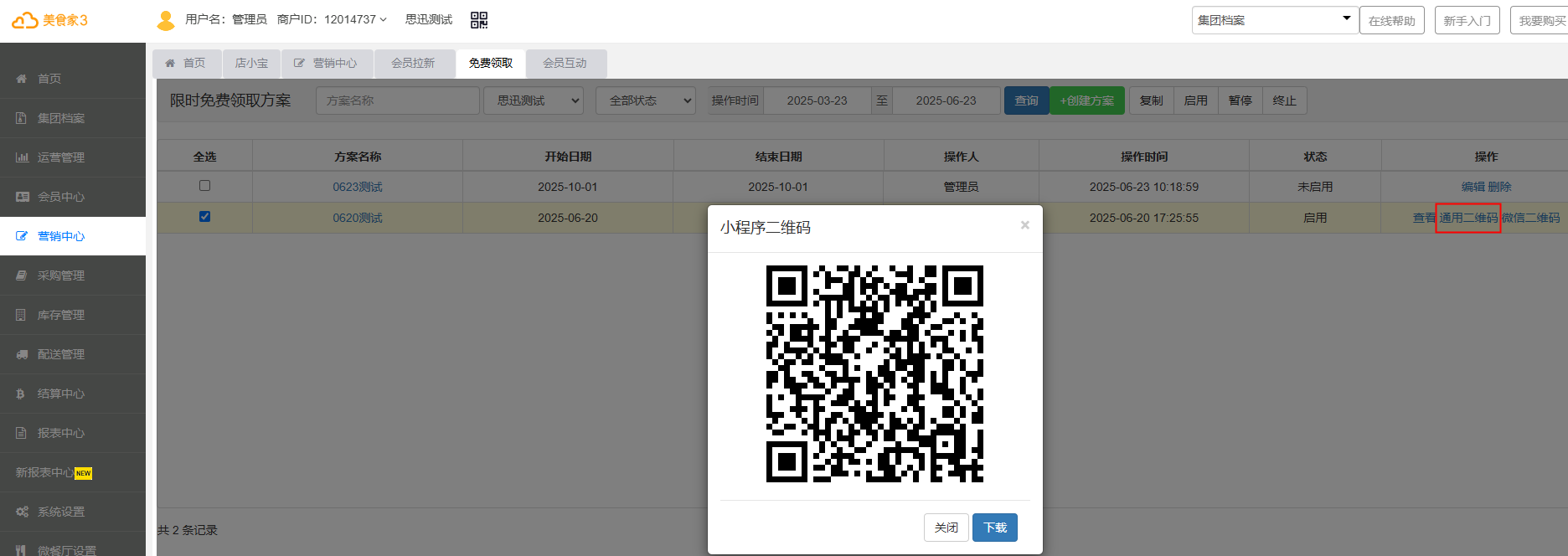Viewport: 1568px width, 556px height.
Task: Click the end date field 2025-06-23
Action: tap(946, 100)
